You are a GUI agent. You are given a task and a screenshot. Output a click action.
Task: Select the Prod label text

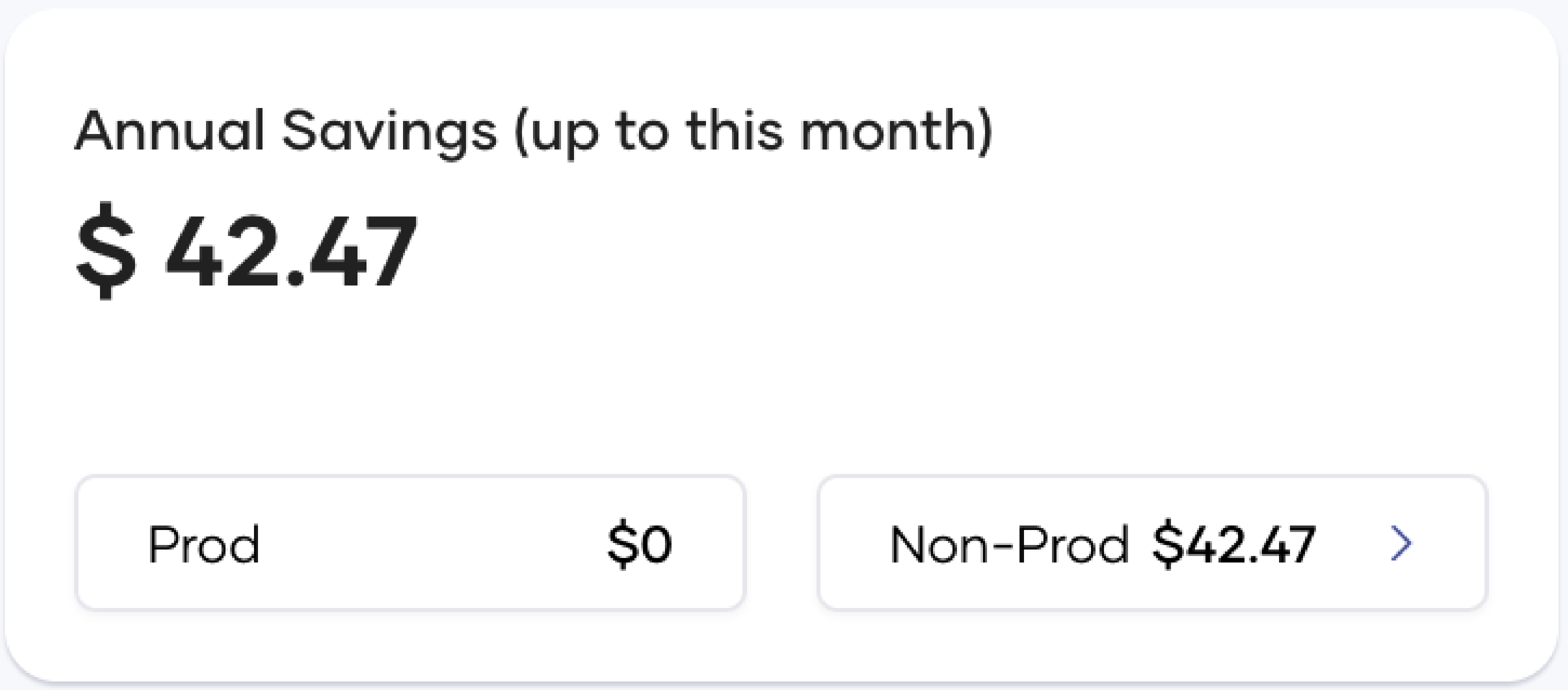tap(204, 543)
